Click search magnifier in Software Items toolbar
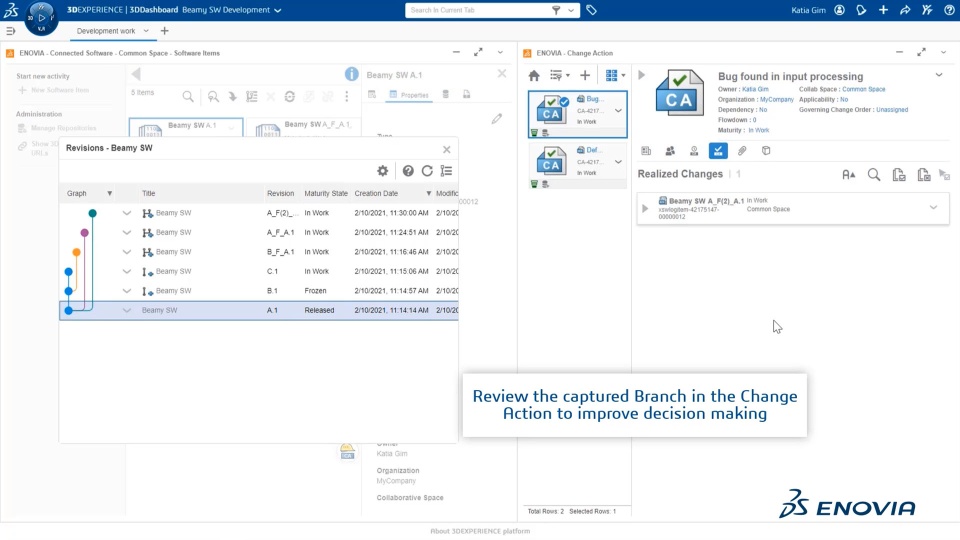The image size is (960, 540). click(188, 97)
